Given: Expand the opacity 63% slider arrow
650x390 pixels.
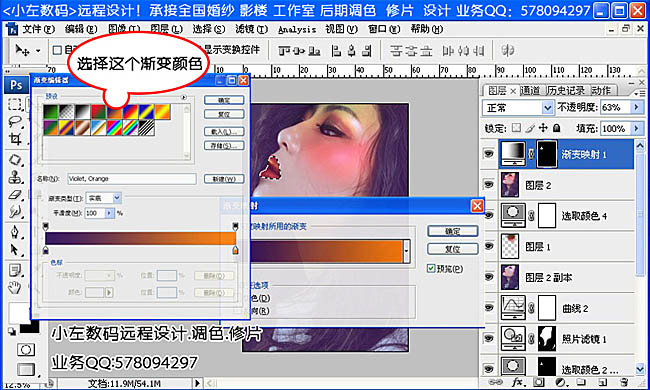Looking at the screenshot, I should pyautogui.click(x=636, y=107).
